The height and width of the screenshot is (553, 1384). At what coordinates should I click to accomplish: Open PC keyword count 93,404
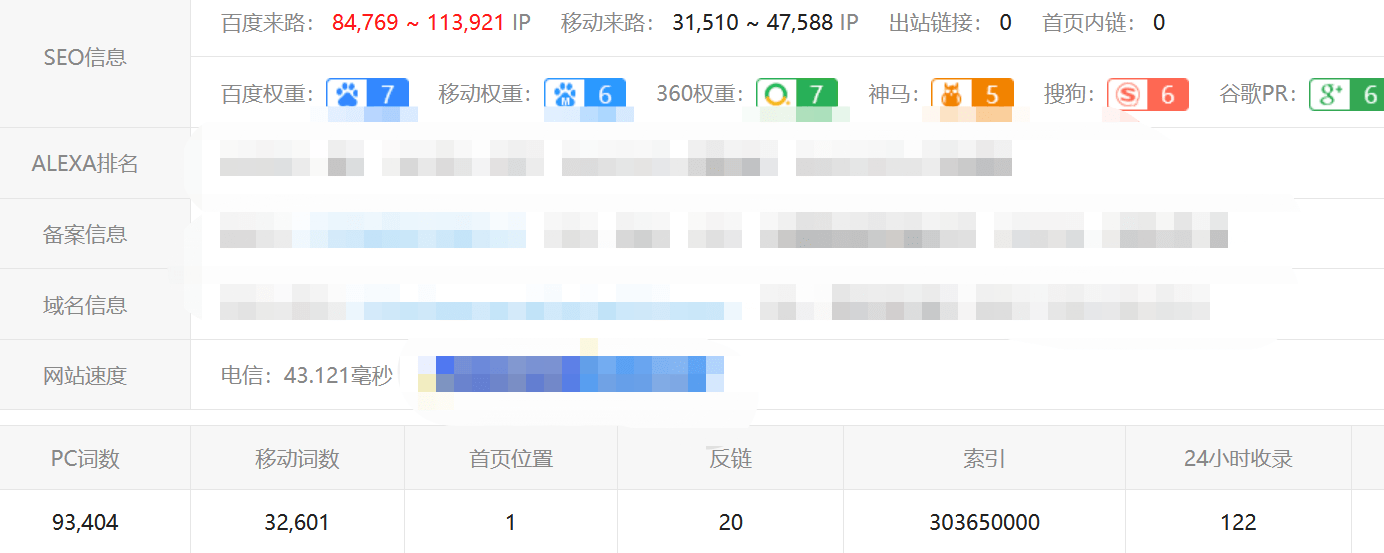pyautogui.click(x=85, y=522)
